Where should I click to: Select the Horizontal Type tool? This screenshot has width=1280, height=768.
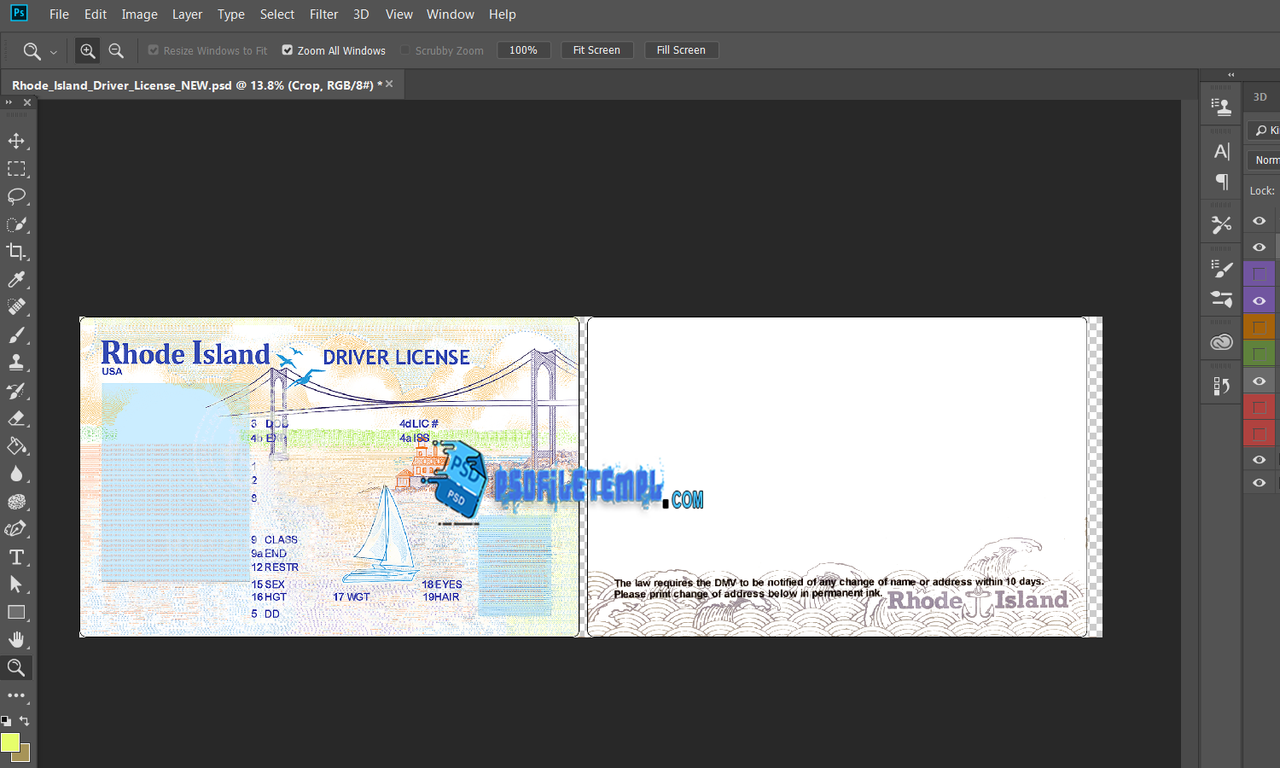click(16, 557)
